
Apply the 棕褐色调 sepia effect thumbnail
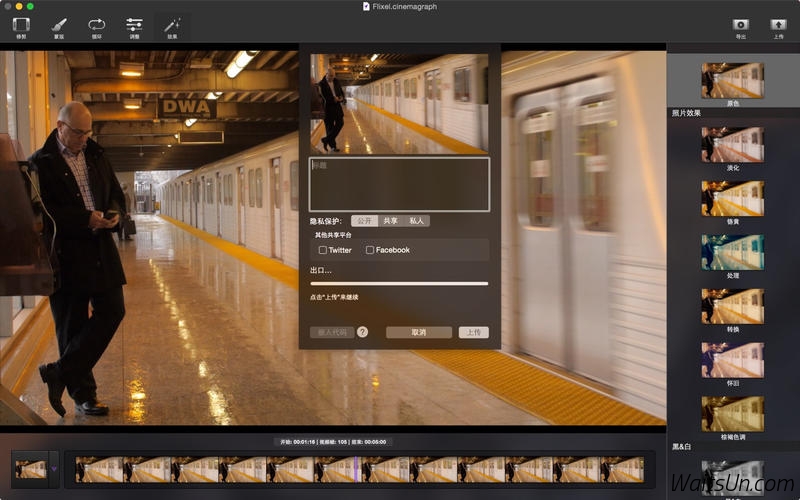(x=733, y=414)
